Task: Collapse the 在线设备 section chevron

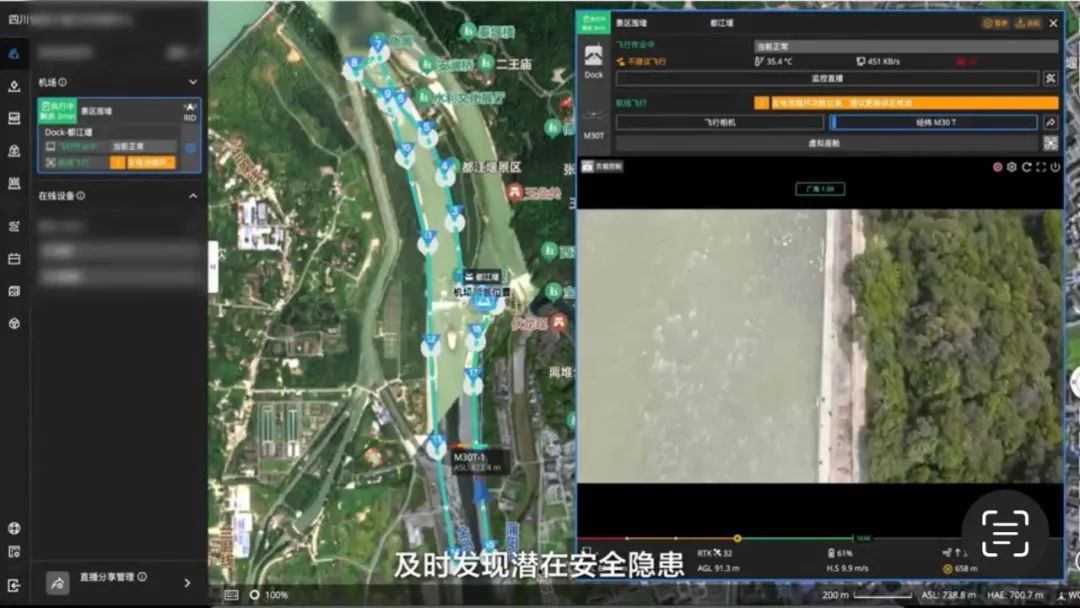Action: [193, 196]
